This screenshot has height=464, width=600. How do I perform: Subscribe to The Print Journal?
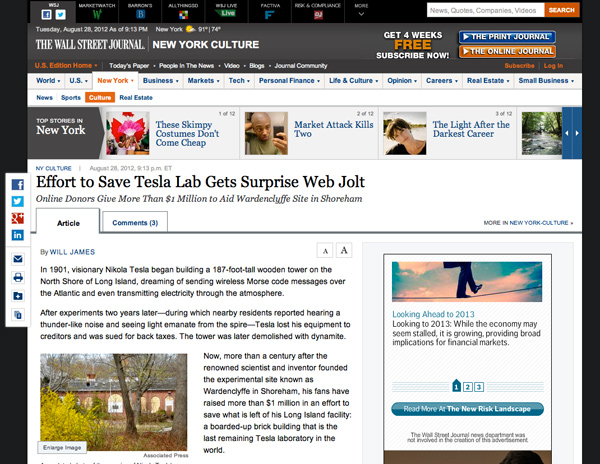point(507,37)
